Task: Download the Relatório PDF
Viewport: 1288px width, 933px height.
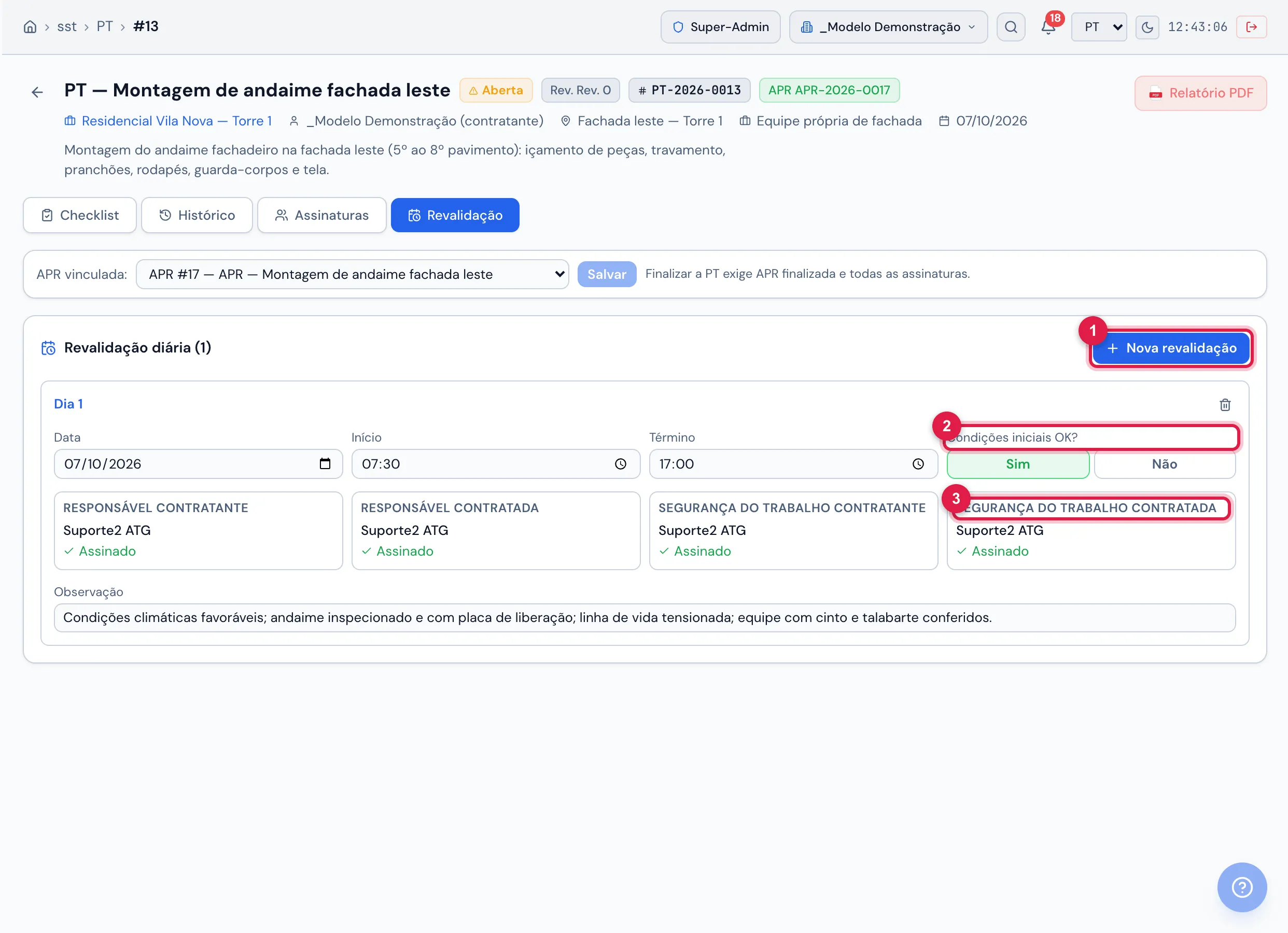Action: click(x=1200, y=93)
